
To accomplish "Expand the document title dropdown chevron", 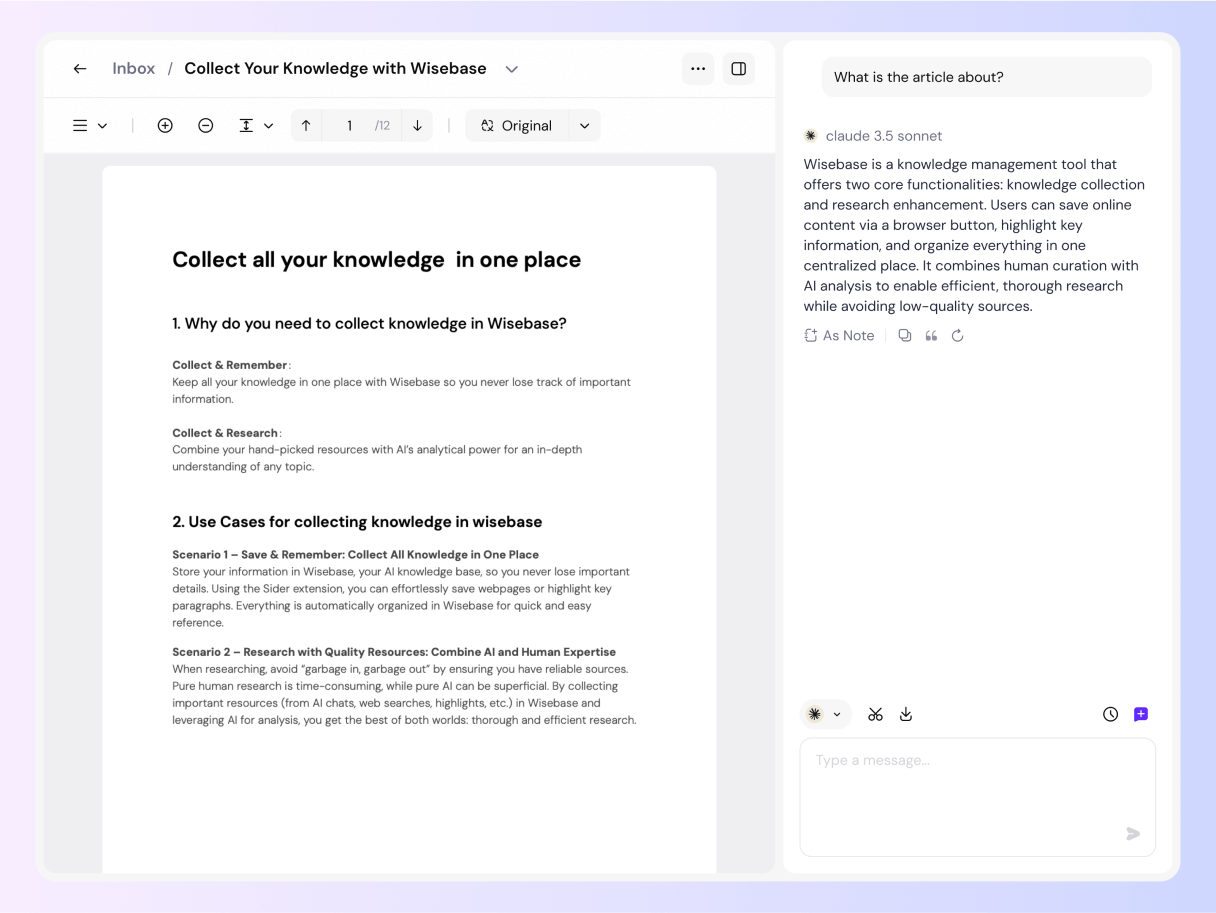I will pos(512,69).
